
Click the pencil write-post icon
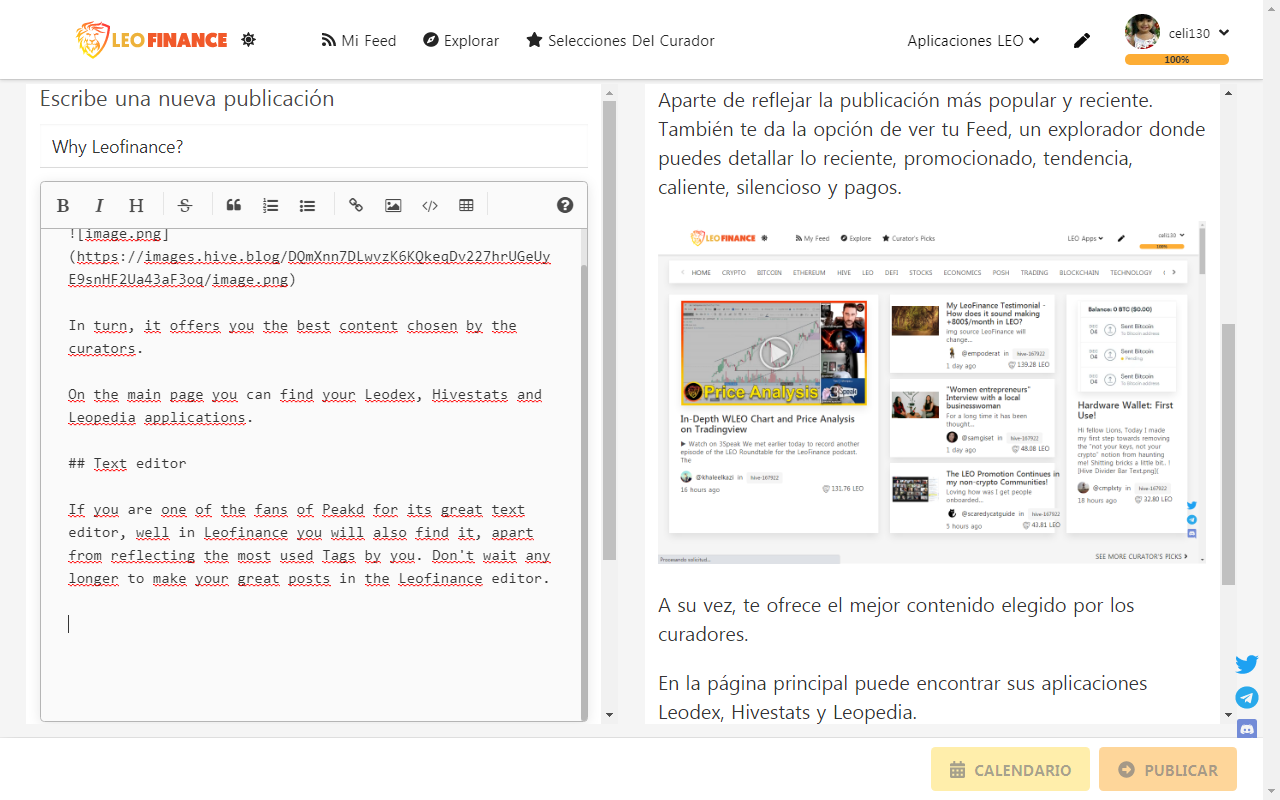click(1081, 41)
